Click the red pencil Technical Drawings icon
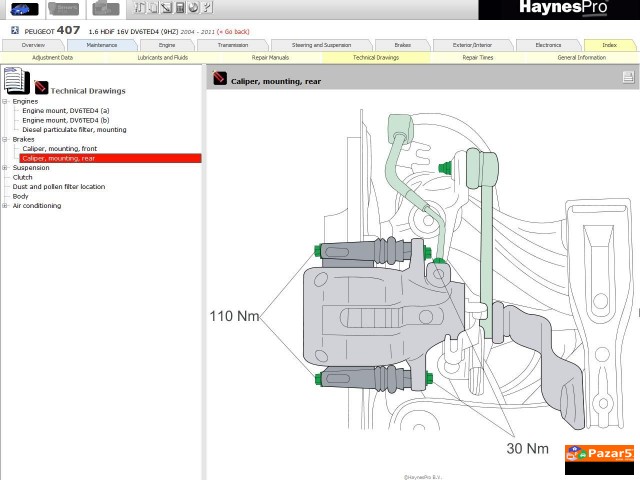 [x=41, y=88]
